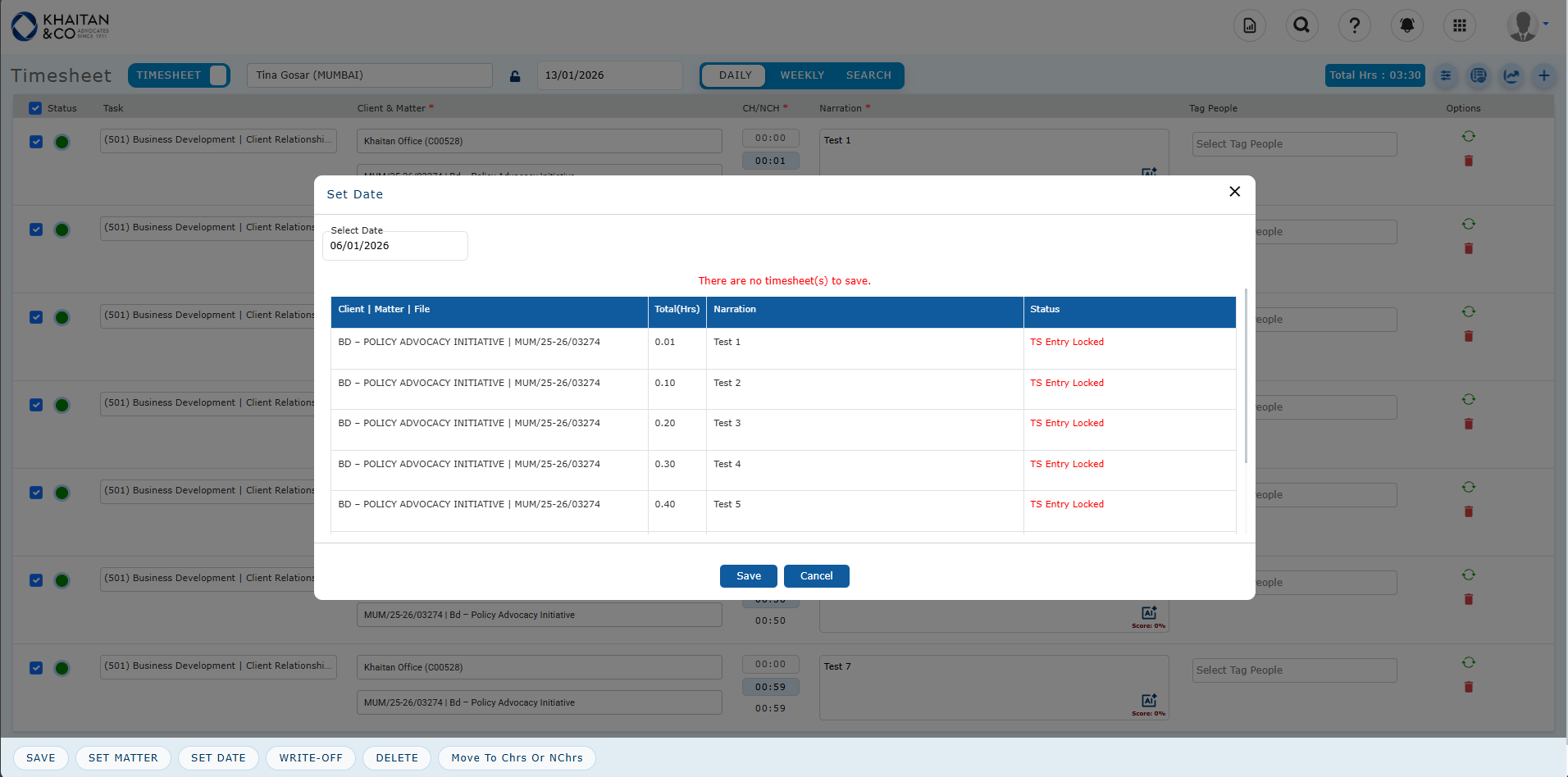
Task: Close the Set Date dialog with X
Action: coord(1234,192)
